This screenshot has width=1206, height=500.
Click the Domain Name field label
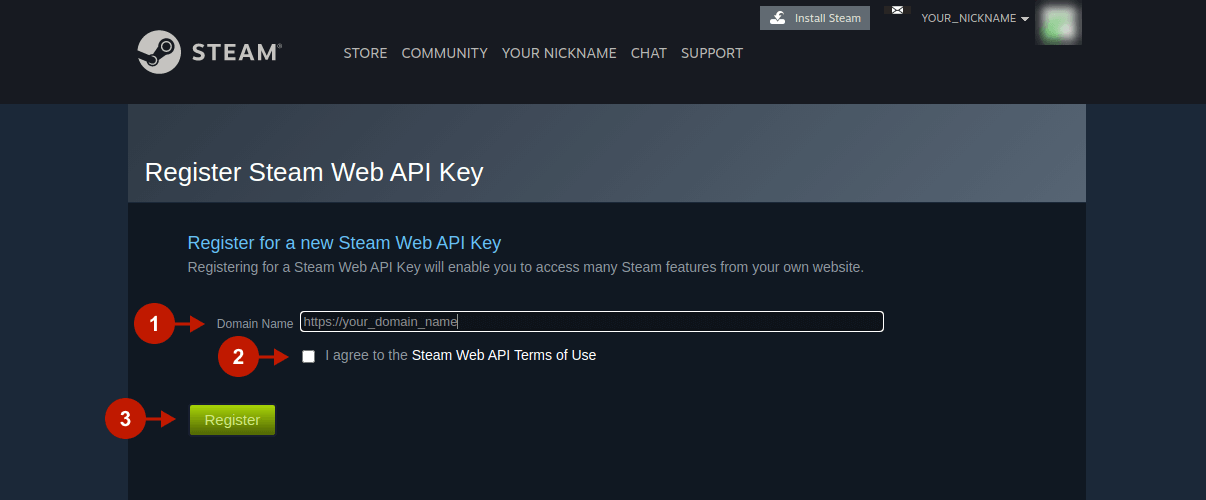255,324
